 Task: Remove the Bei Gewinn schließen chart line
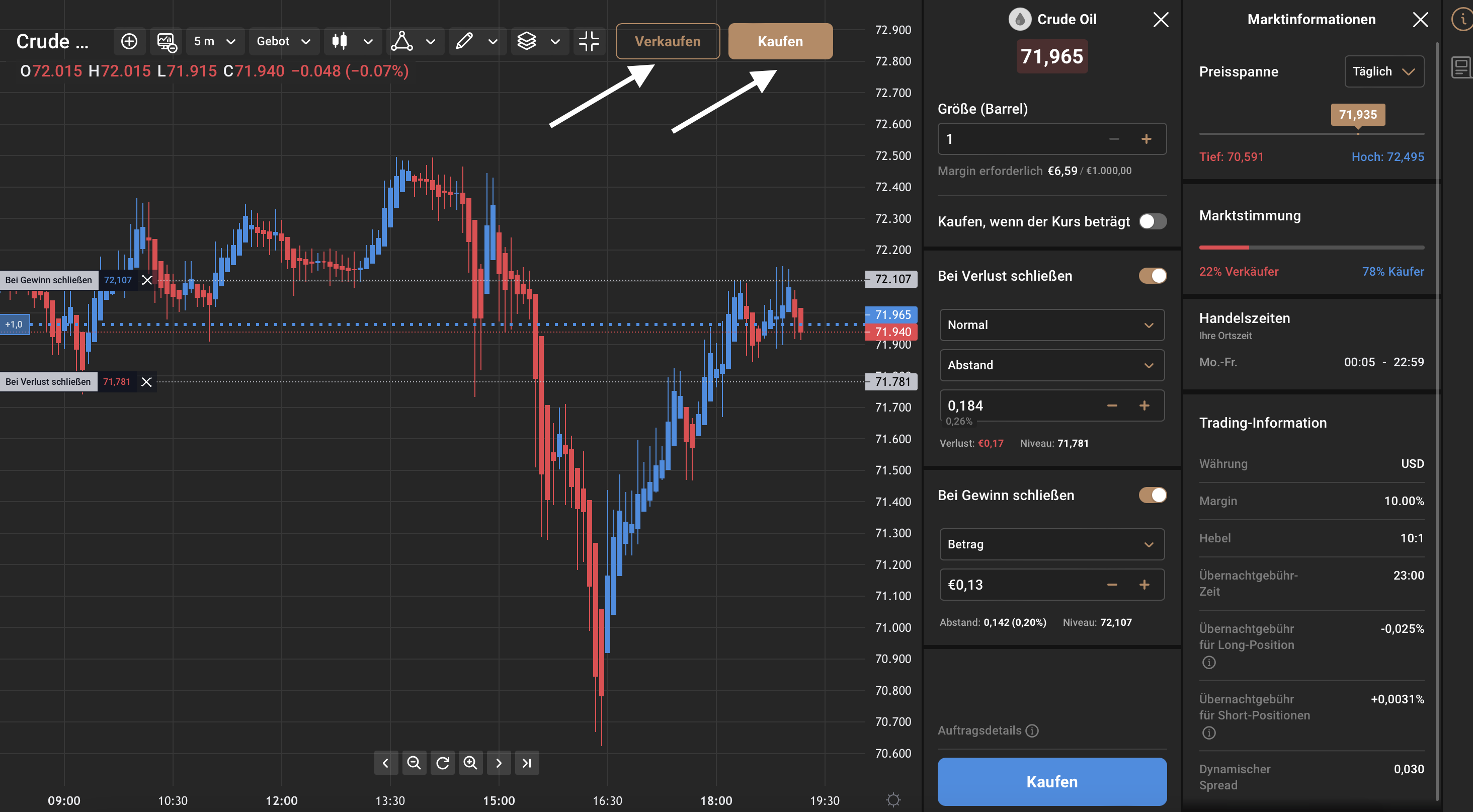[147, 280]
